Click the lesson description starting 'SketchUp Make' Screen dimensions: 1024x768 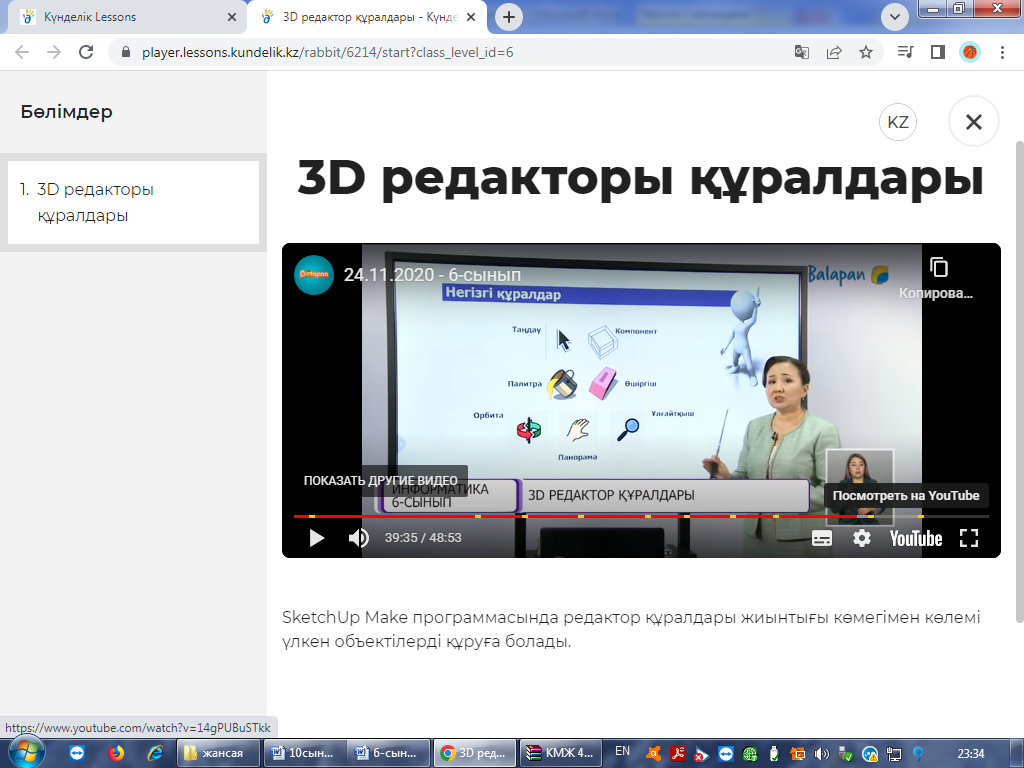click(x=631, y=630)
